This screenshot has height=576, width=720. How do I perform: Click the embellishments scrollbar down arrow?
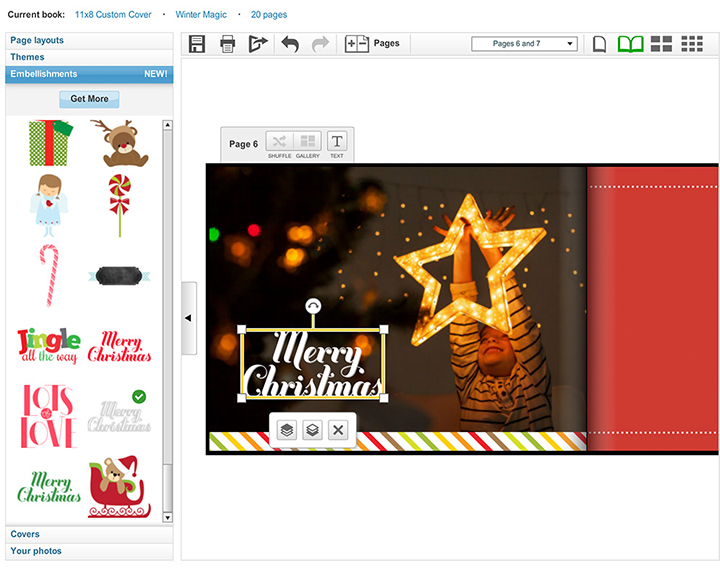(168, 518)
